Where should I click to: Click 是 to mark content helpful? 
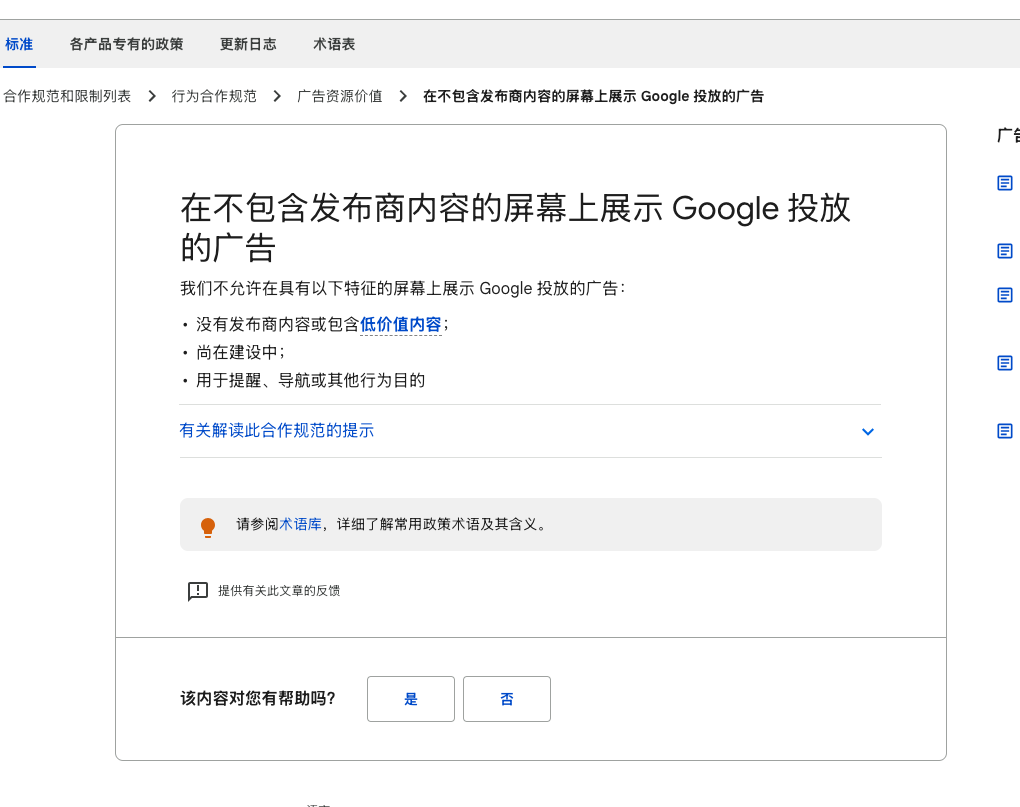click(410, 699)
